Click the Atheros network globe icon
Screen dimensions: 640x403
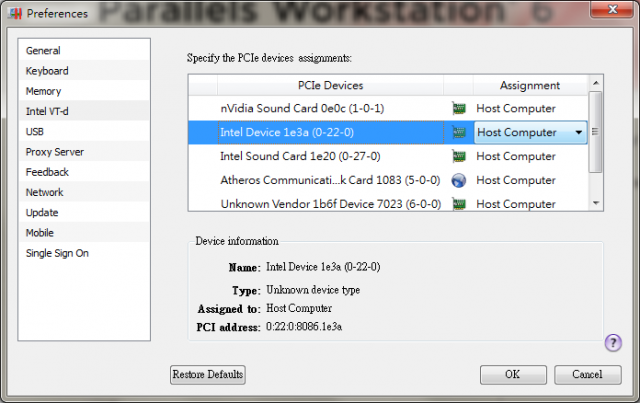[x=459, y=180]
